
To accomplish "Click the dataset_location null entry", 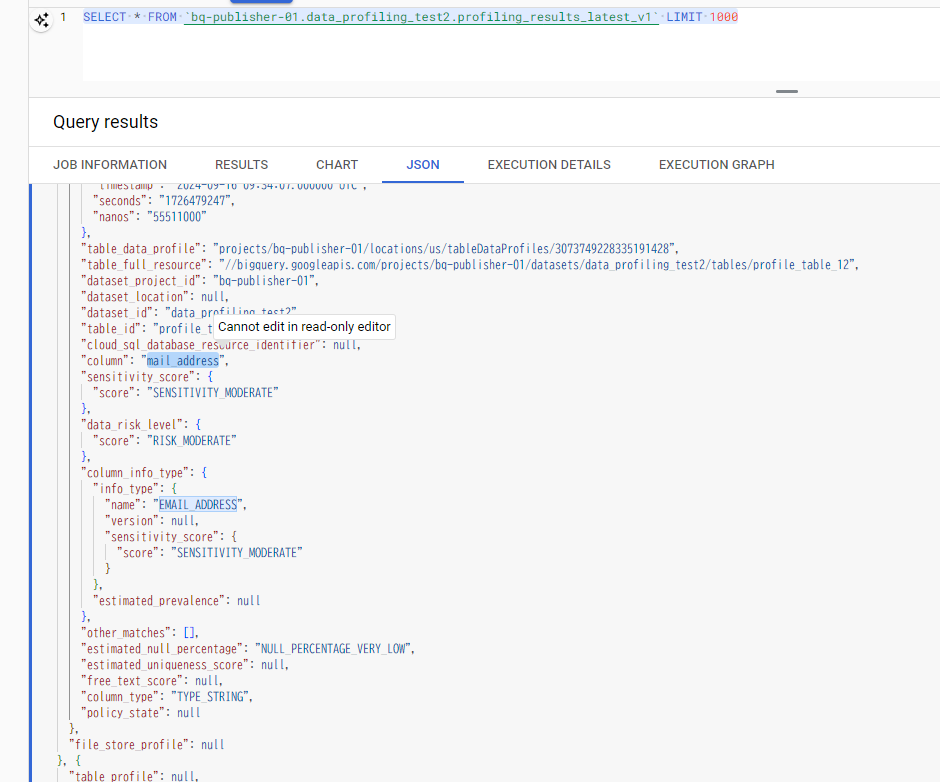I will [x=155, y=297].
